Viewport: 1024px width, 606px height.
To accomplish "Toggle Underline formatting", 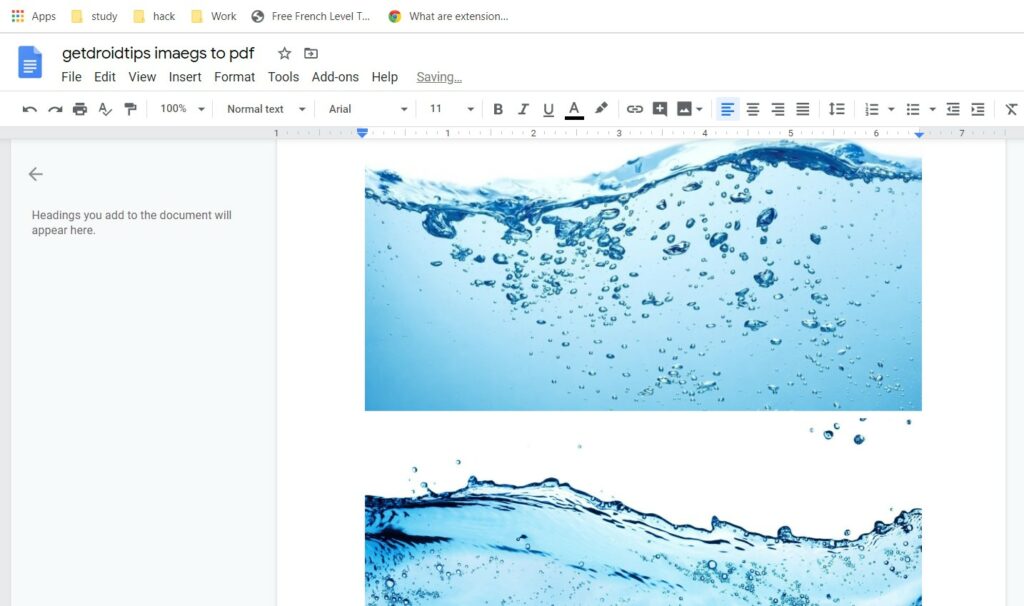I will pyautogui.click(x=548, y=109).
